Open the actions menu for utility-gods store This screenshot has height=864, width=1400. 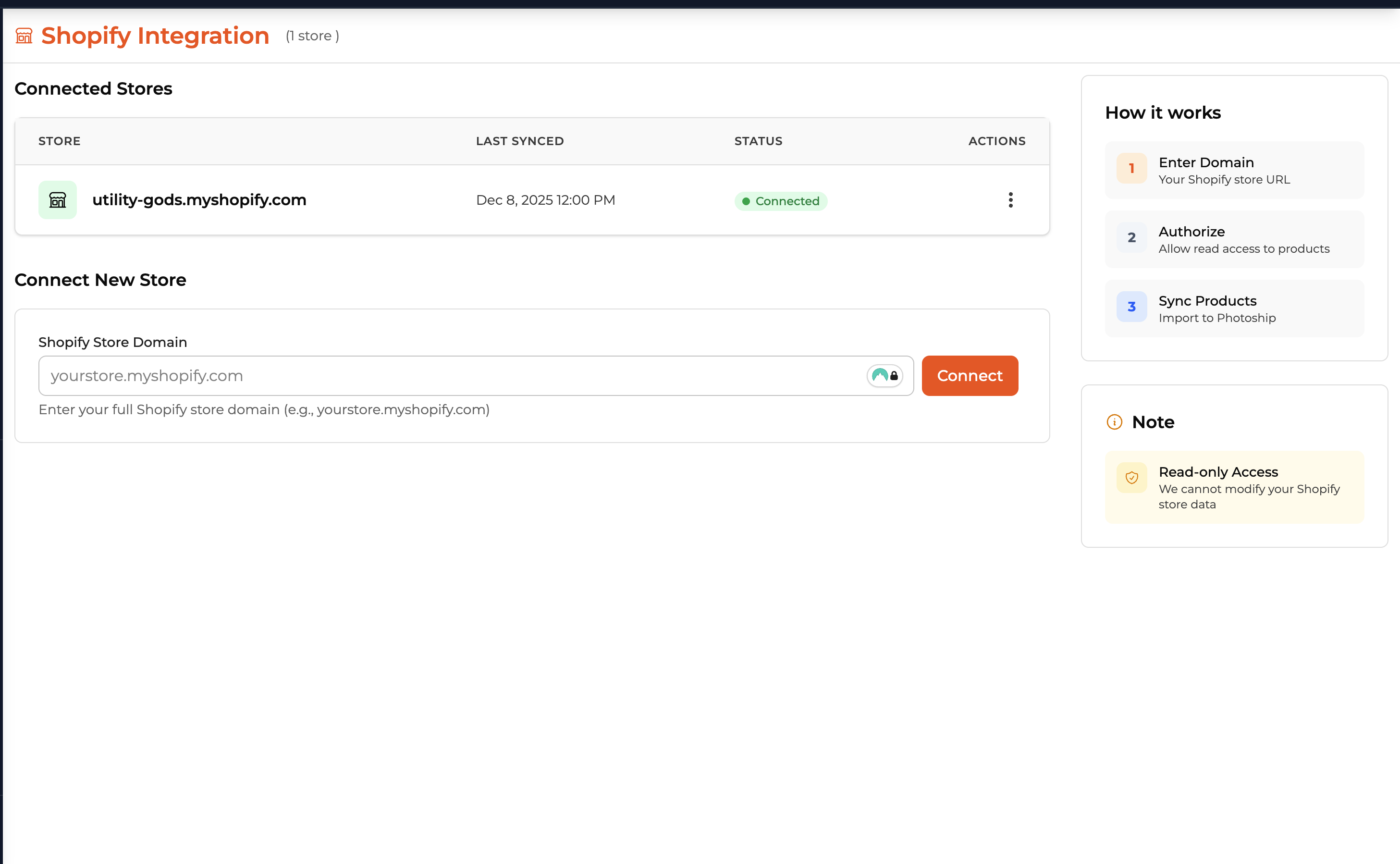tap(1010, 200)
